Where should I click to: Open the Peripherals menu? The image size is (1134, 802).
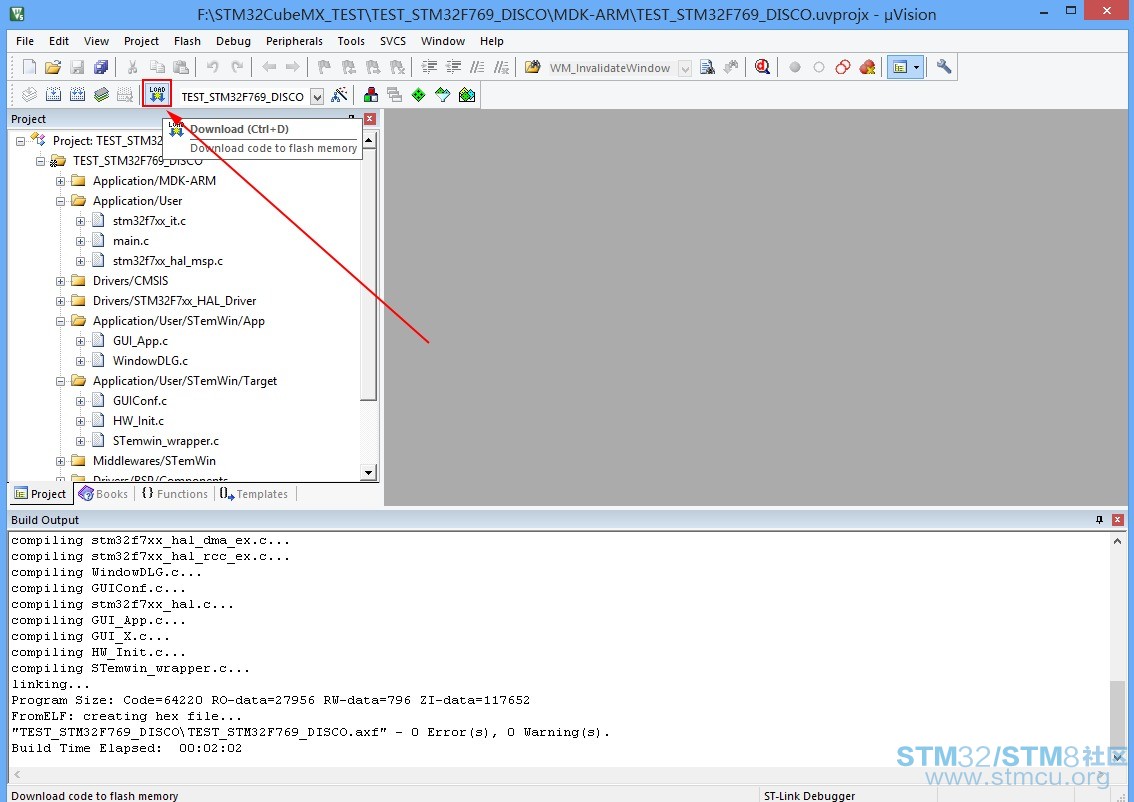[x=294, y=41]
